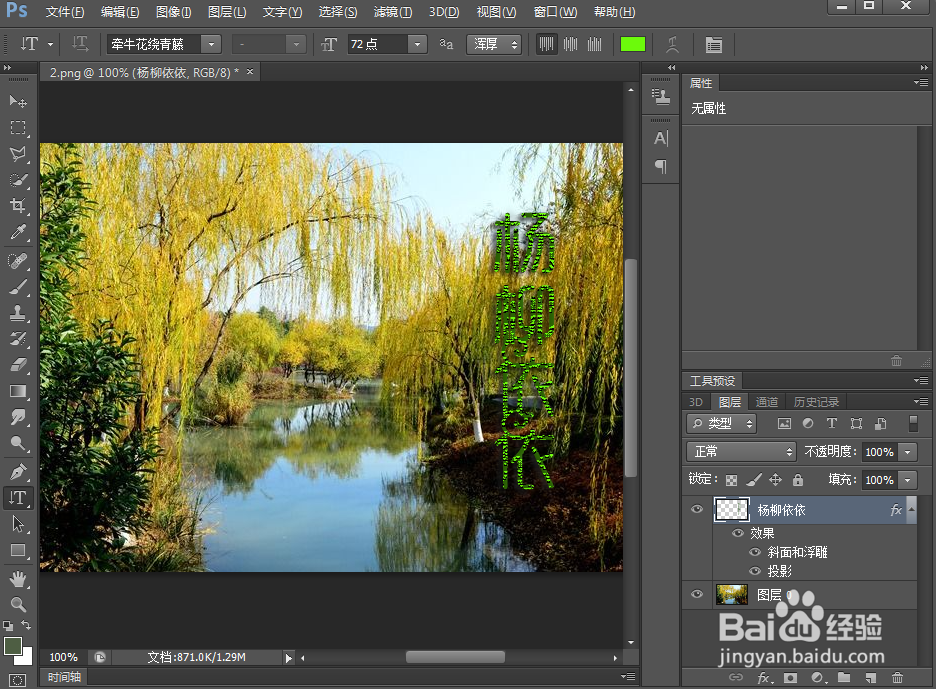The height and width of the screenshot is (689, 936).
Task: Open 窗口(W) menu
Action: coord(555,12)
